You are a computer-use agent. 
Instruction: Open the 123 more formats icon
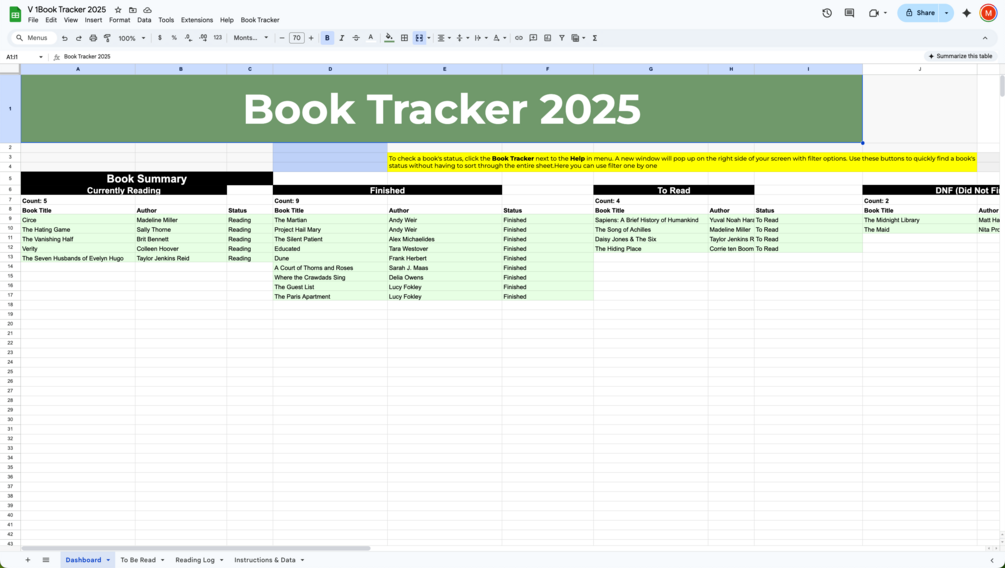(x=217, y=38)
